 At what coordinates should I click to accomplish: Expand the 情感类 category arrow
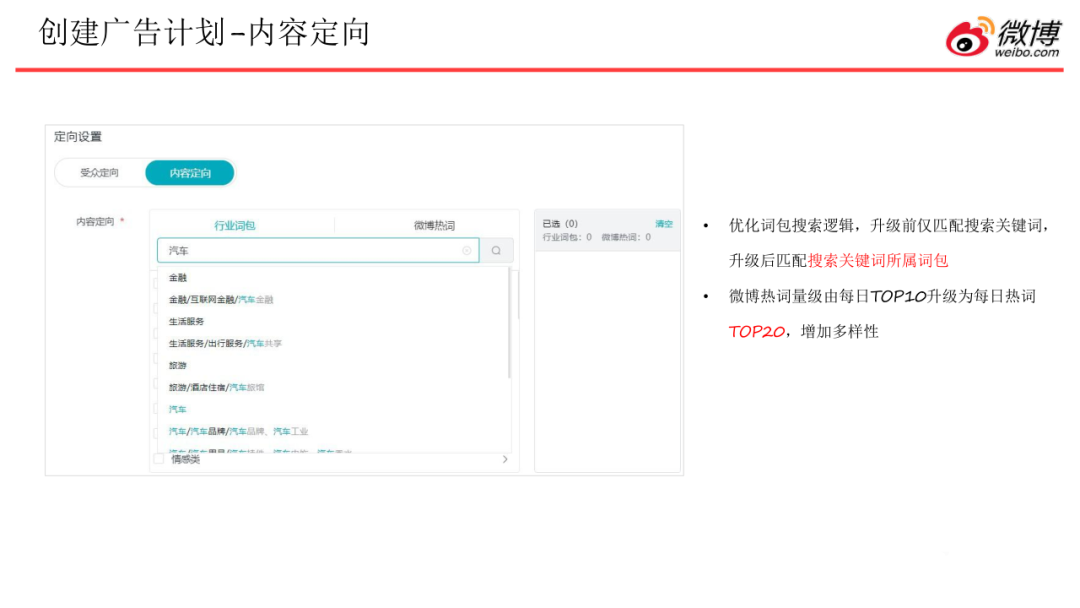click(505, 459)
